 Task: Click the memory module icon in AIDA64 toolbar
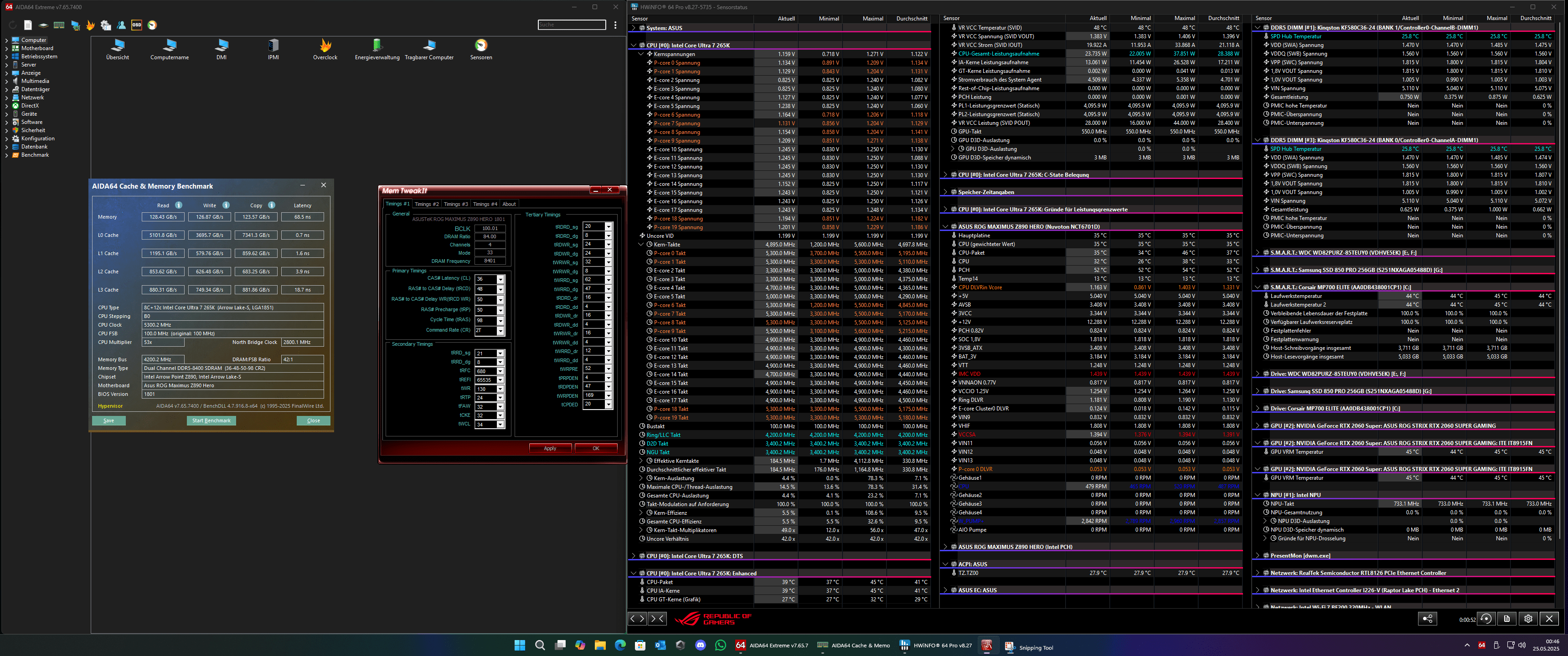(x=59, y=25)
